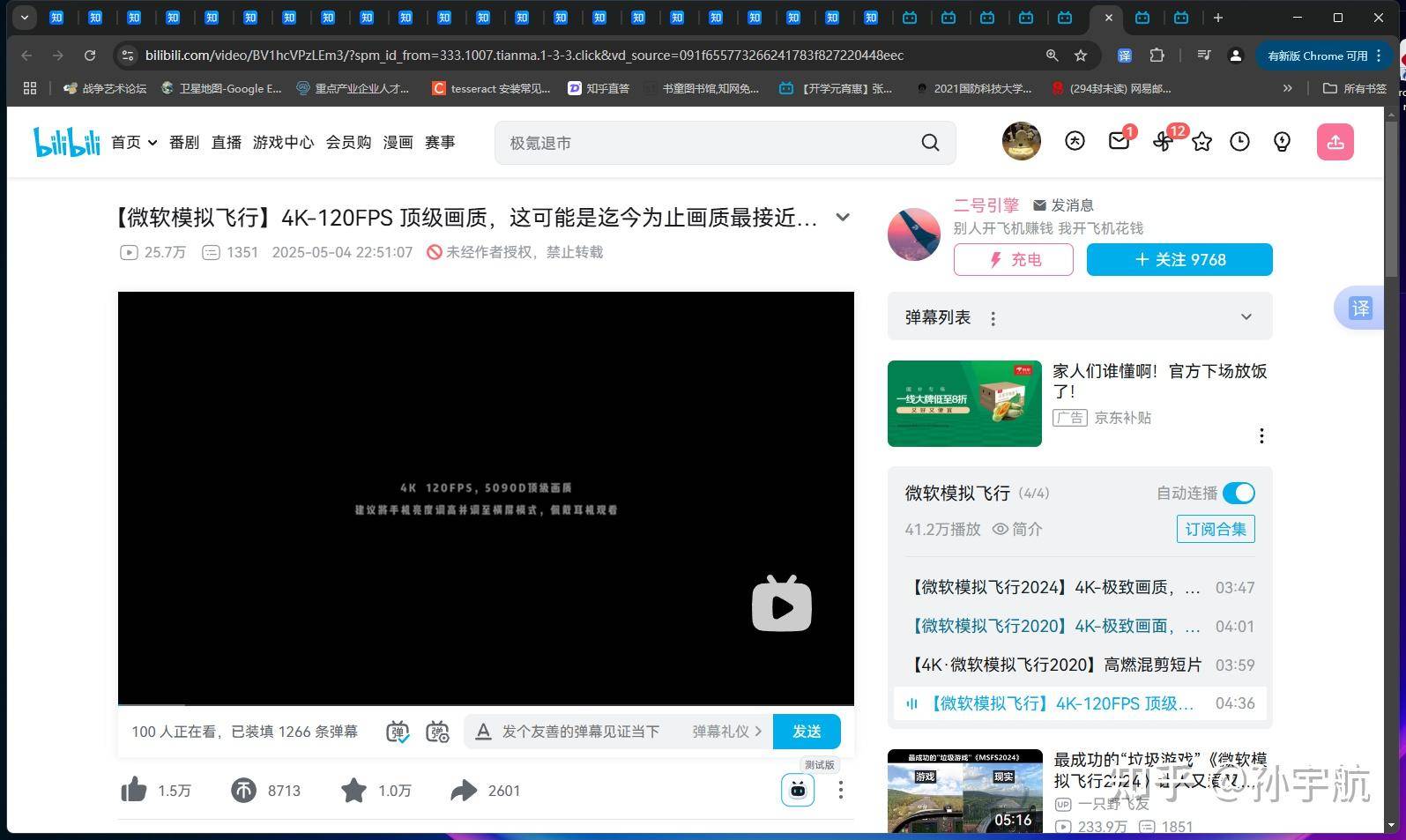Open the 首页 dropdown menu
Viewport: 1406px width, 840px height.
[x=134, y=142]
